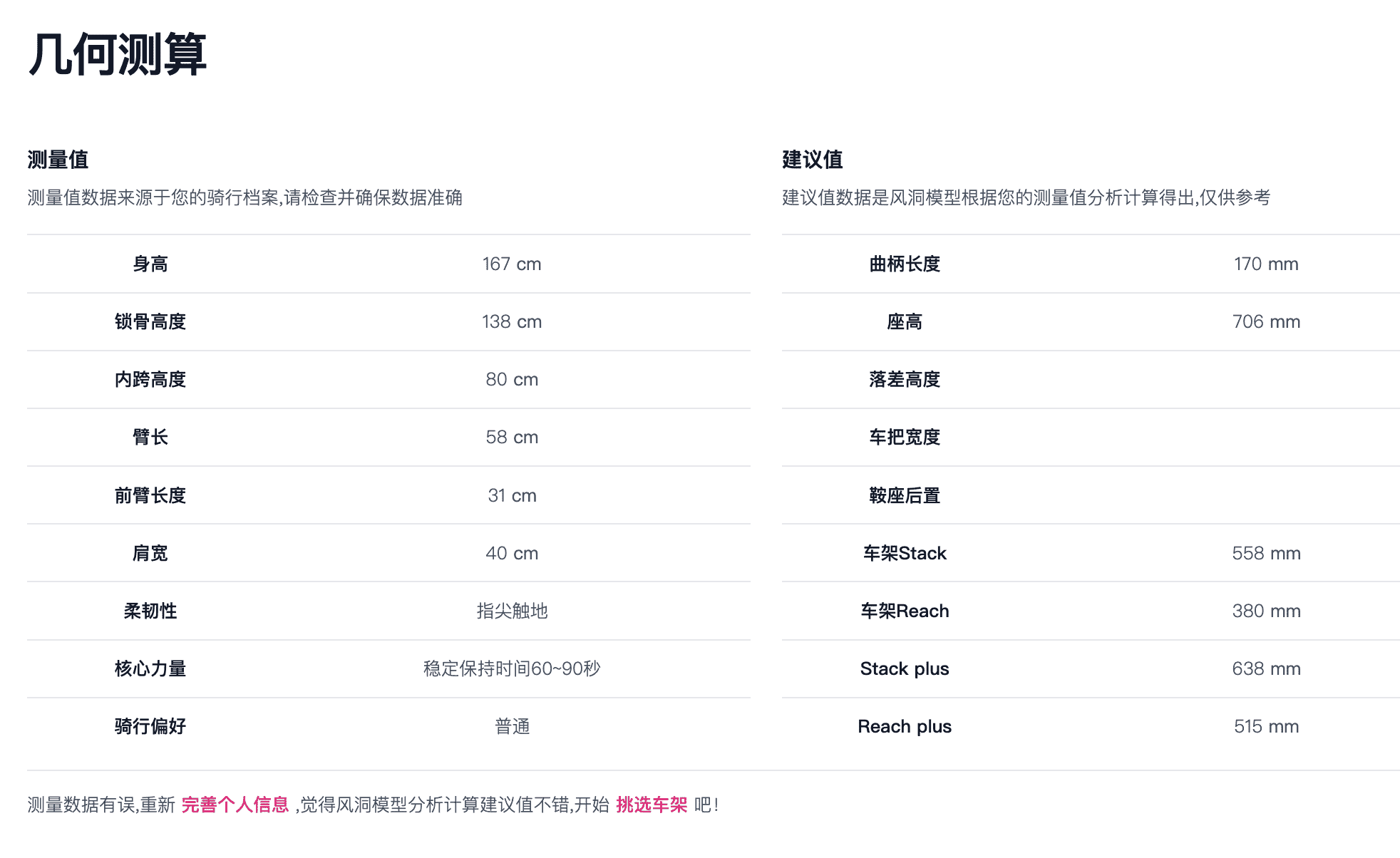Image resolution: width=1400 pixels, height=858 pixels.
Task: Click the 身高 row label
Action: (x=150, y=264)
